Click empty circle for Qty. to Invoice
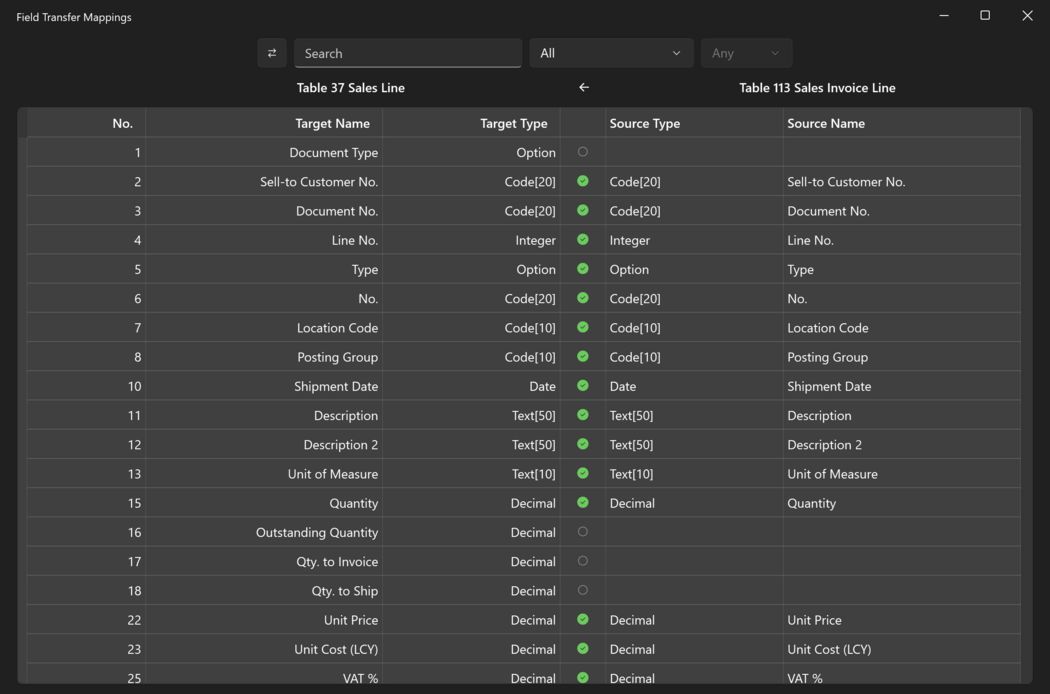The image size is (1050, 694). pyautogui.click(x=583, y=561)
